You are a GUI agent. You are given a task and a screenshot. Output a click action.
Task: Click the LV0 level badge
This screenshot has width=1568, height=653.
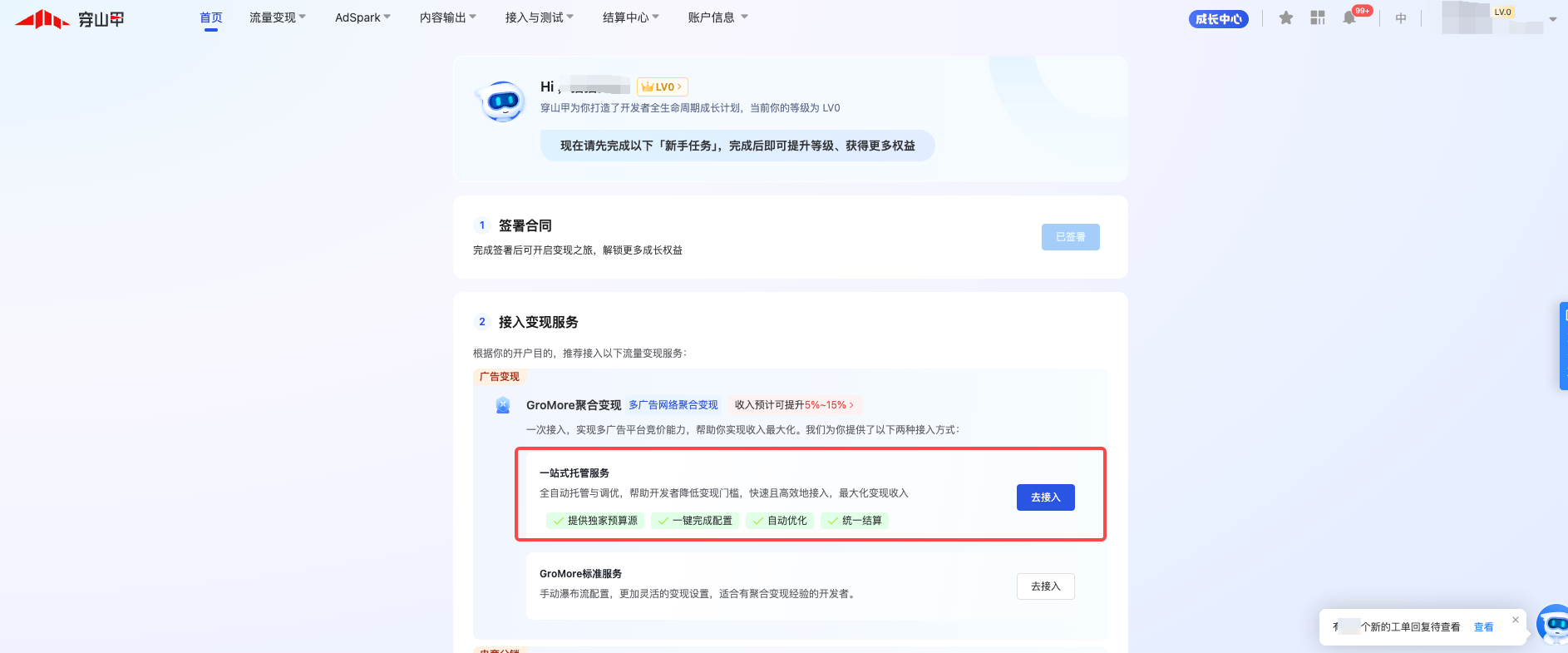click(662, 87)
